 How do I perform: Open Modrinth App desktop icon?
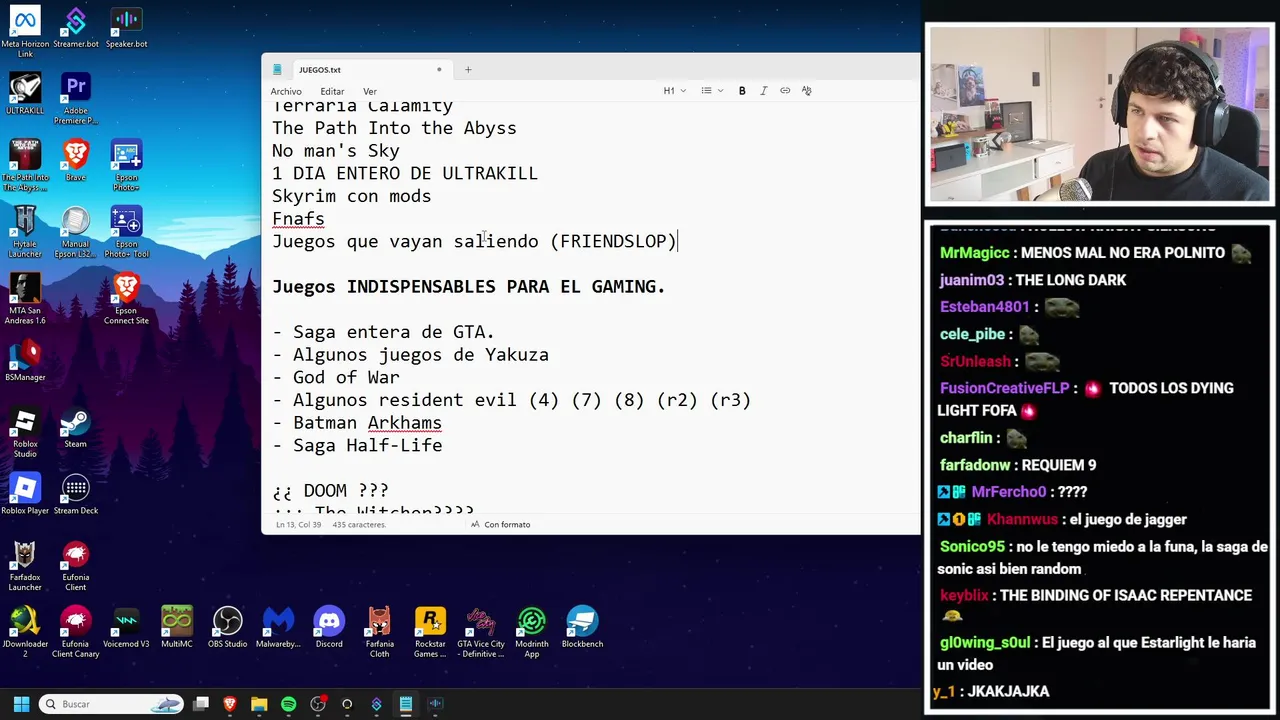click(x=532, y=631)
